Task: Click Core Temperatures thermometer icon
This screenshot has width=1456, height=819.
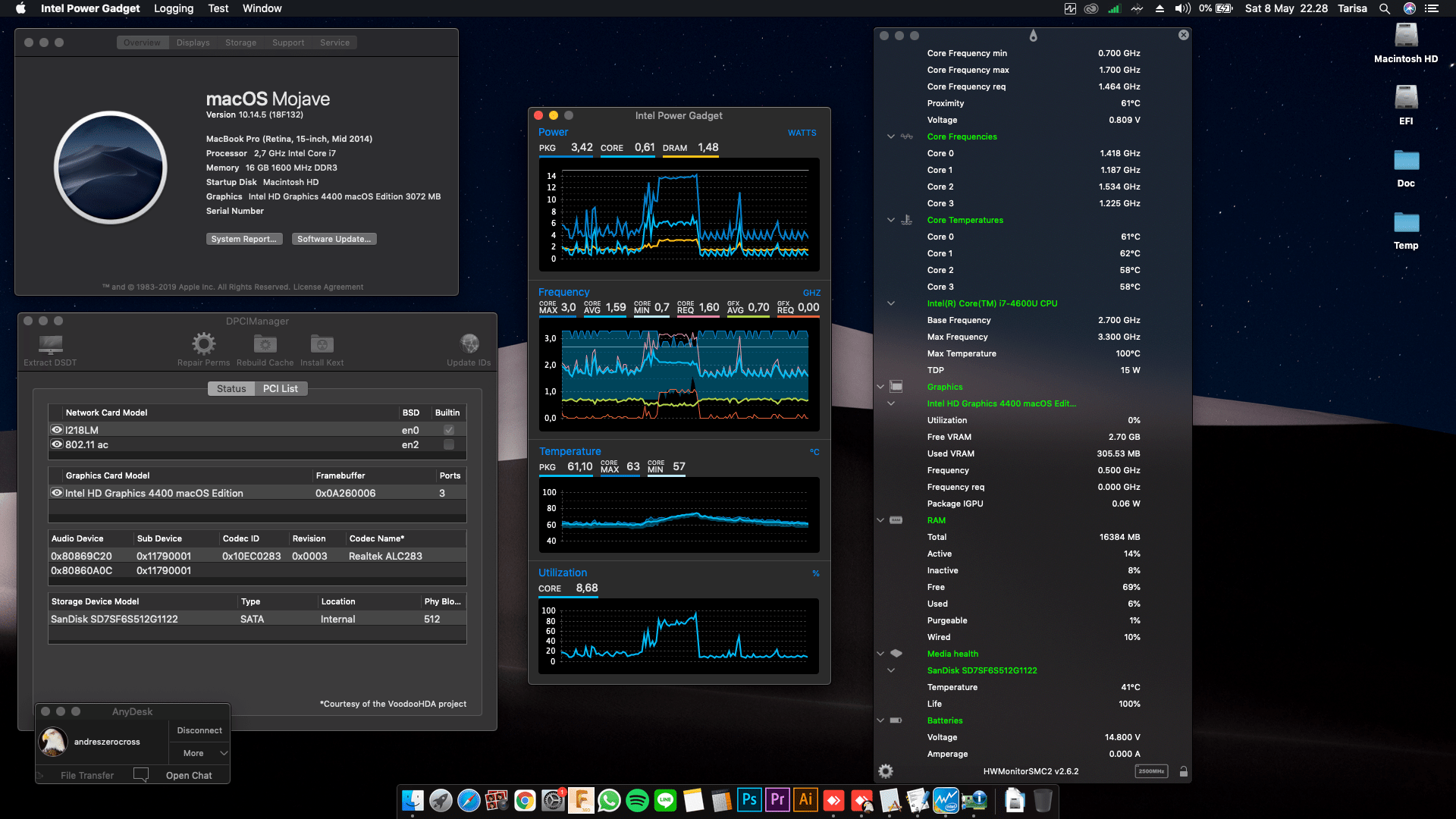Action: click(x=906, y=220)
